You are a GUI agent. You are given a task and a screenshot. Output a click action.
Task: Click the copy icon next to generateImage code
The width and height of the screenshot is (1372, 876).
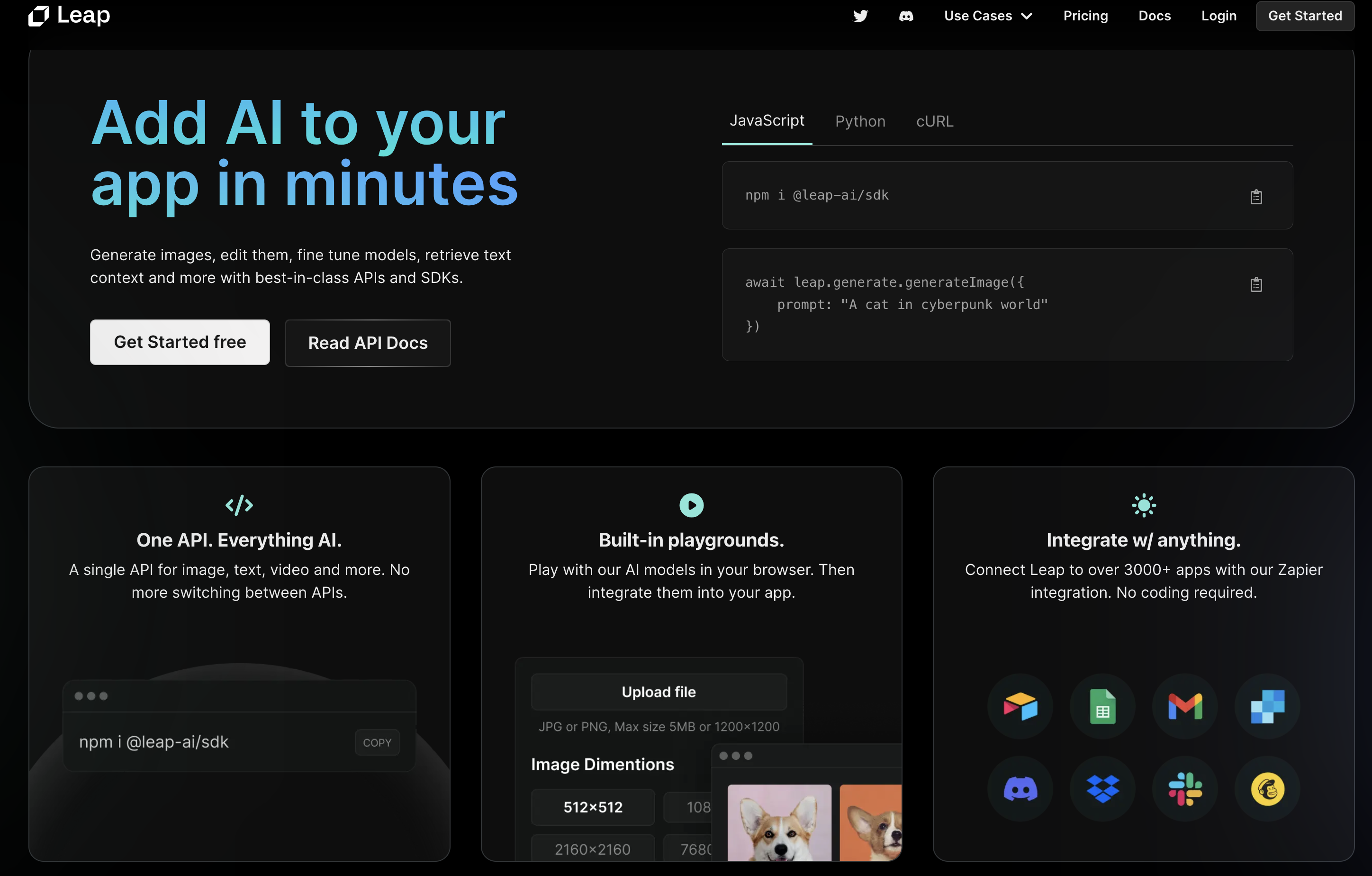coord(1256,284)
